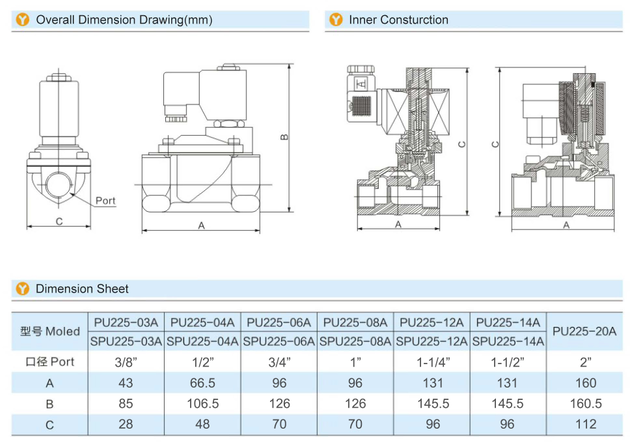Select the SPU225-08A model cell
Screen dimensions: 633x445
tap(358, 342)
